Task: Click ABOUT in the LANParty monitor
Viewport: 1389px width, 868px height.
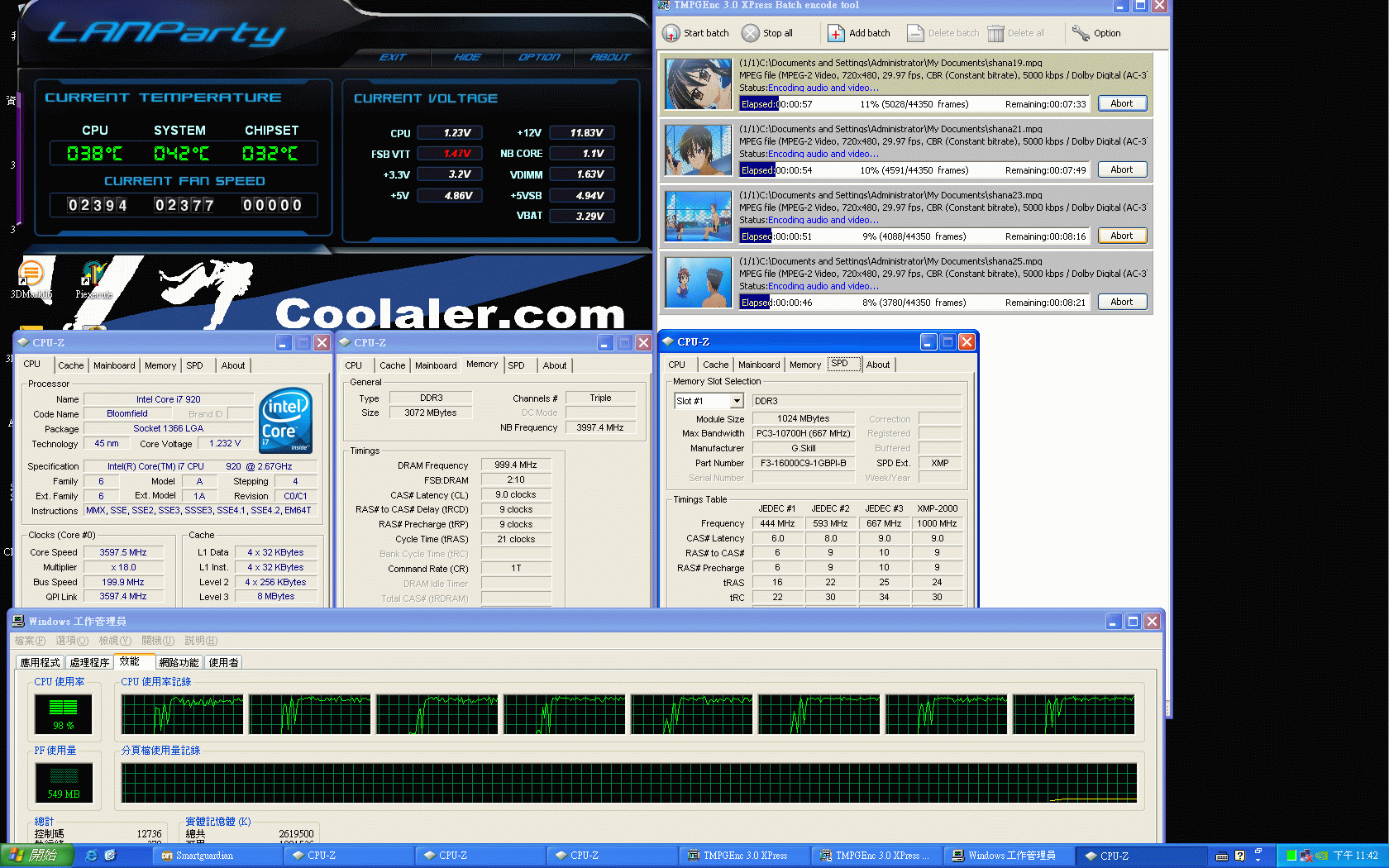Action: tap(610, 57)
